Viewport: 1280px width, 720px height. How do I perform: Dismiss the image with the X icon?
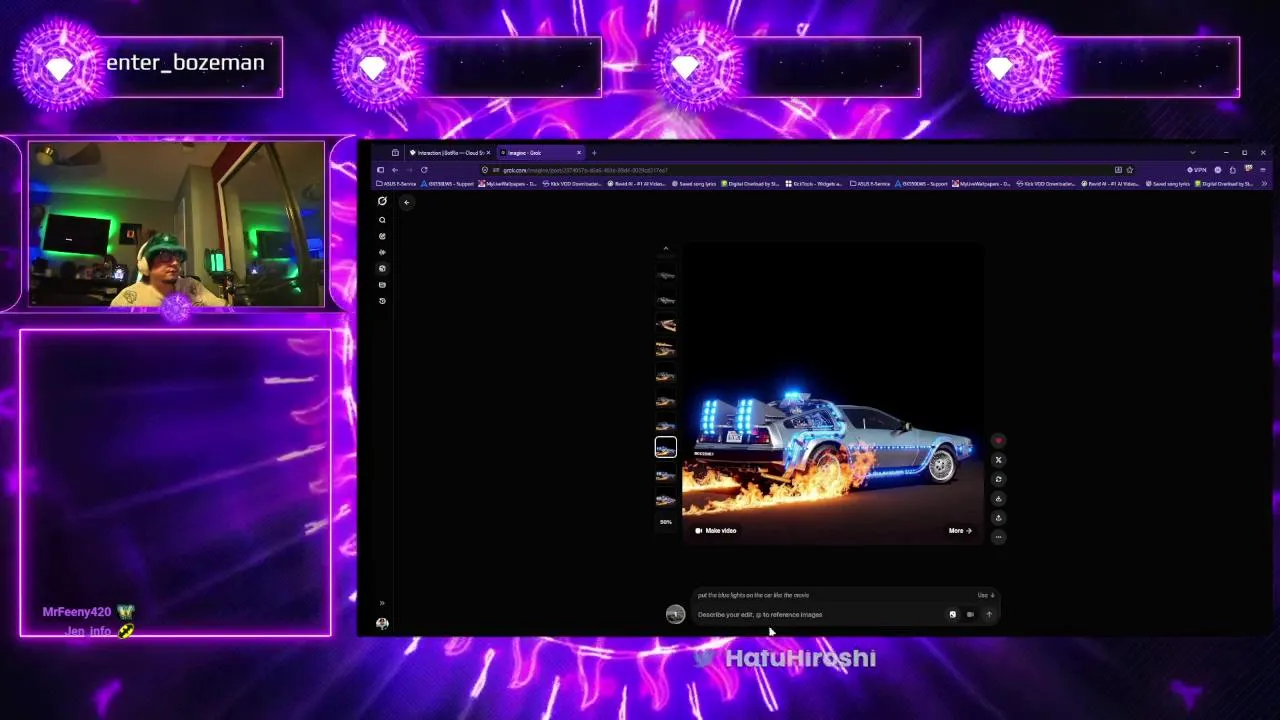pyautogui.click(x=998, y=460)
